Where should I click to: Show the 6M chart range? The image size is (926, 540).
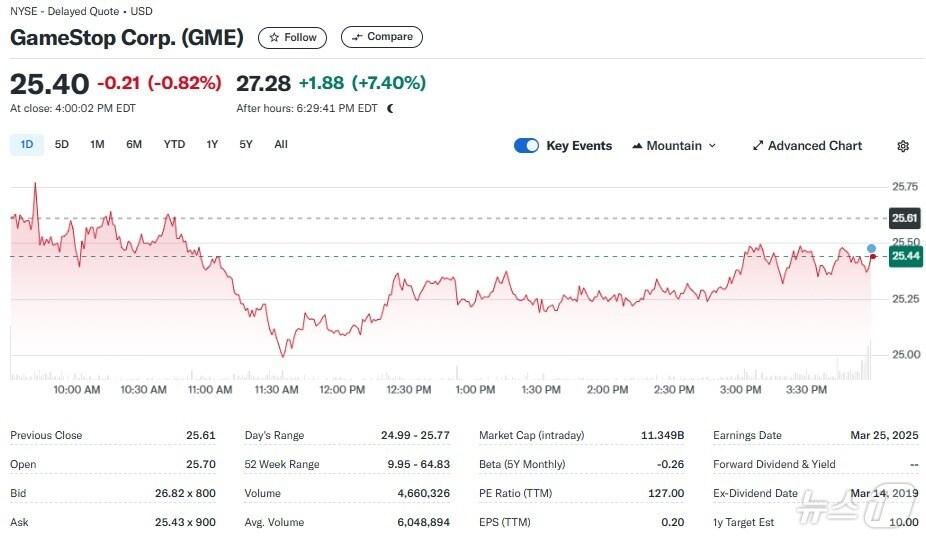(x=134, y=144)
